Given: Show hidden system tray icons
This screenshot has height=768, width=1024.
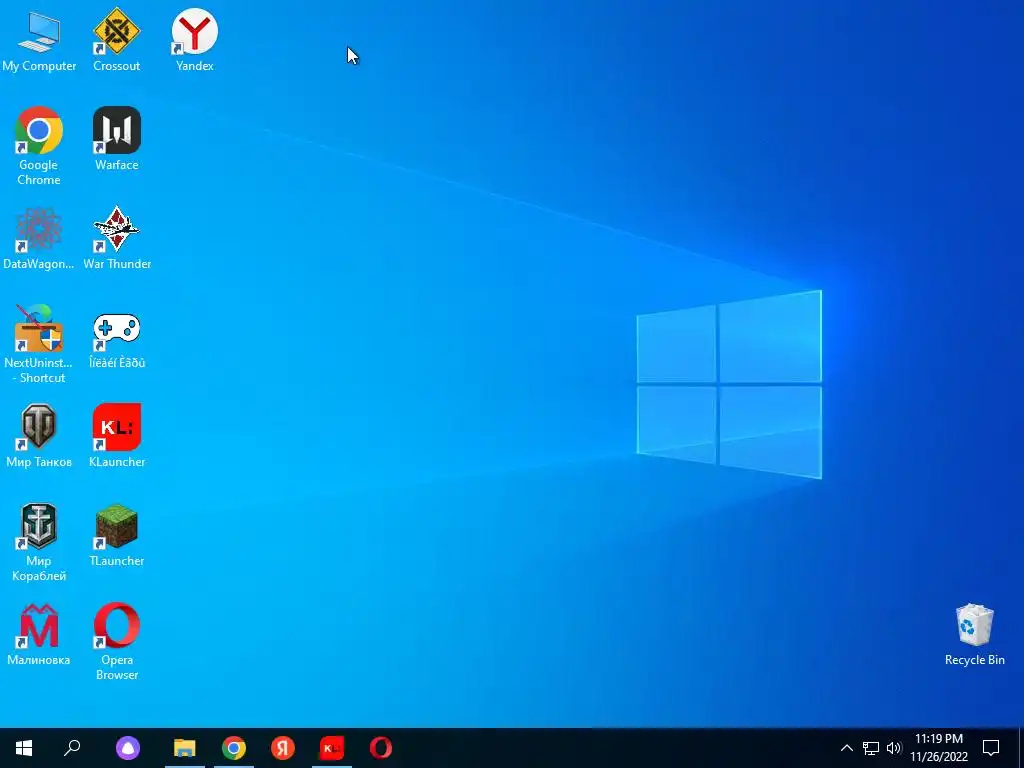Looking at the screenshot, I should point(846,748).
